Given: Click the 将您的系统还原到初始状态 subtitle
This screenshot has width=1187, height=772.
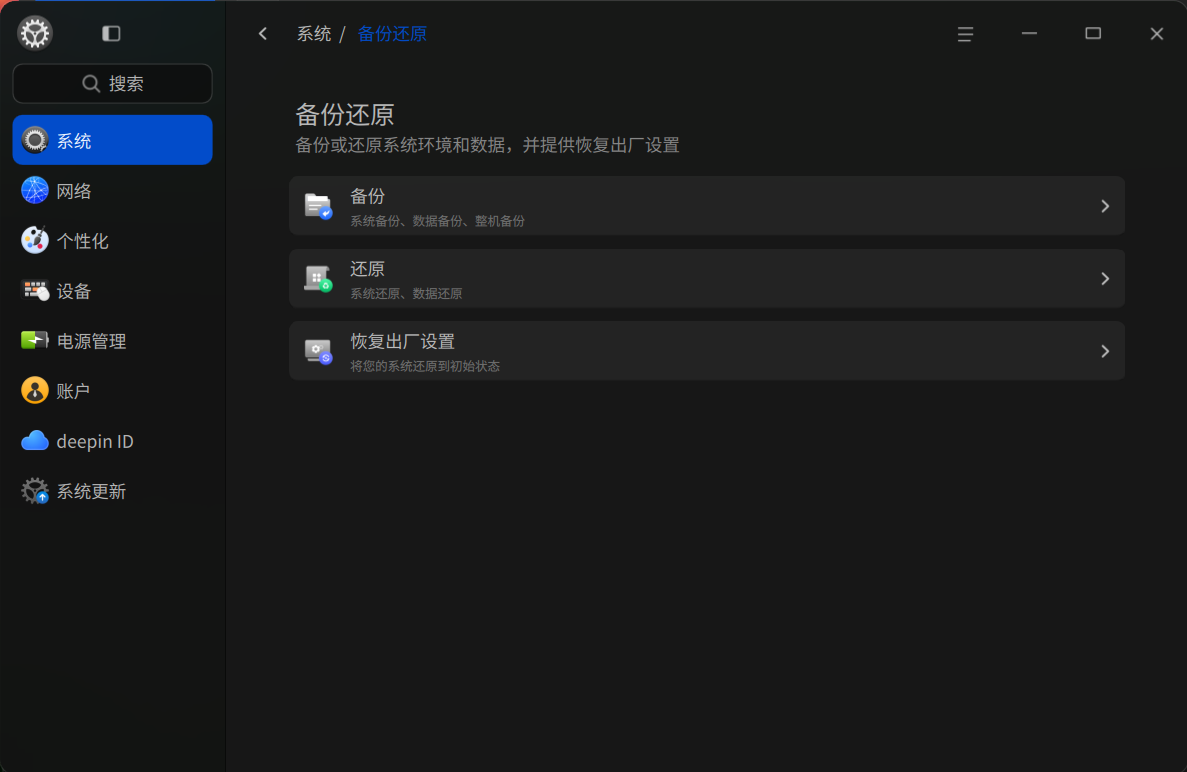Looking at the screenshot, I should 425,366.
